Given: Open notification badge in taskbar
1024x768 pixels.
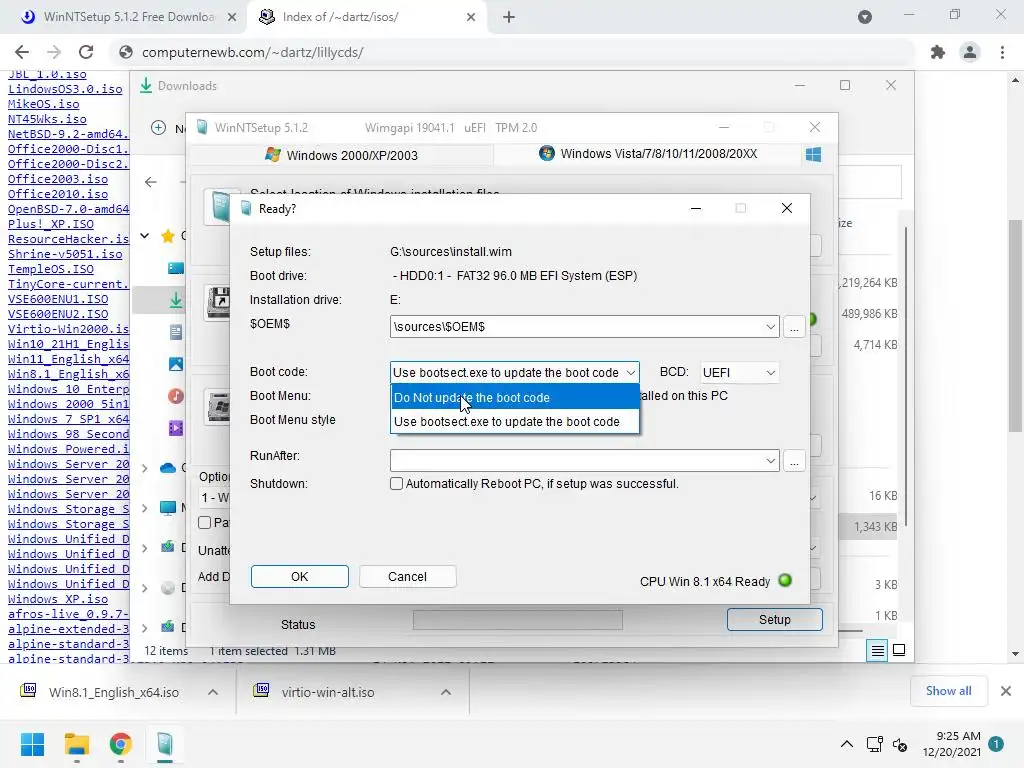Looking at the screenshot, I should pos(996,744).
